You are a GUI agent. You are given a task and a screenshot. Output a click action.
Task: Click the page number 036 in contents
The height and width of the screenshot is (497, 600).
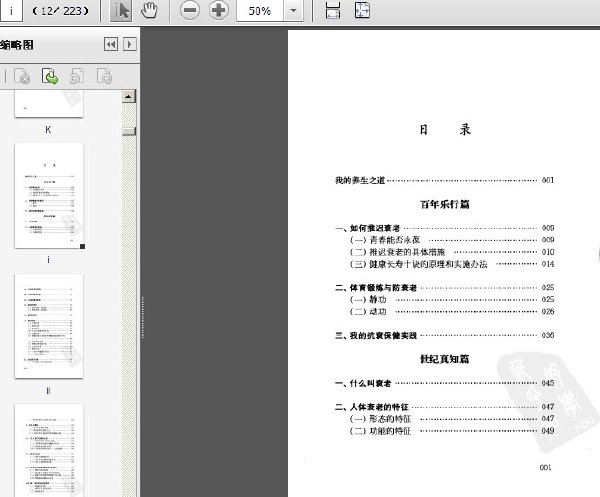coord(548,335)
